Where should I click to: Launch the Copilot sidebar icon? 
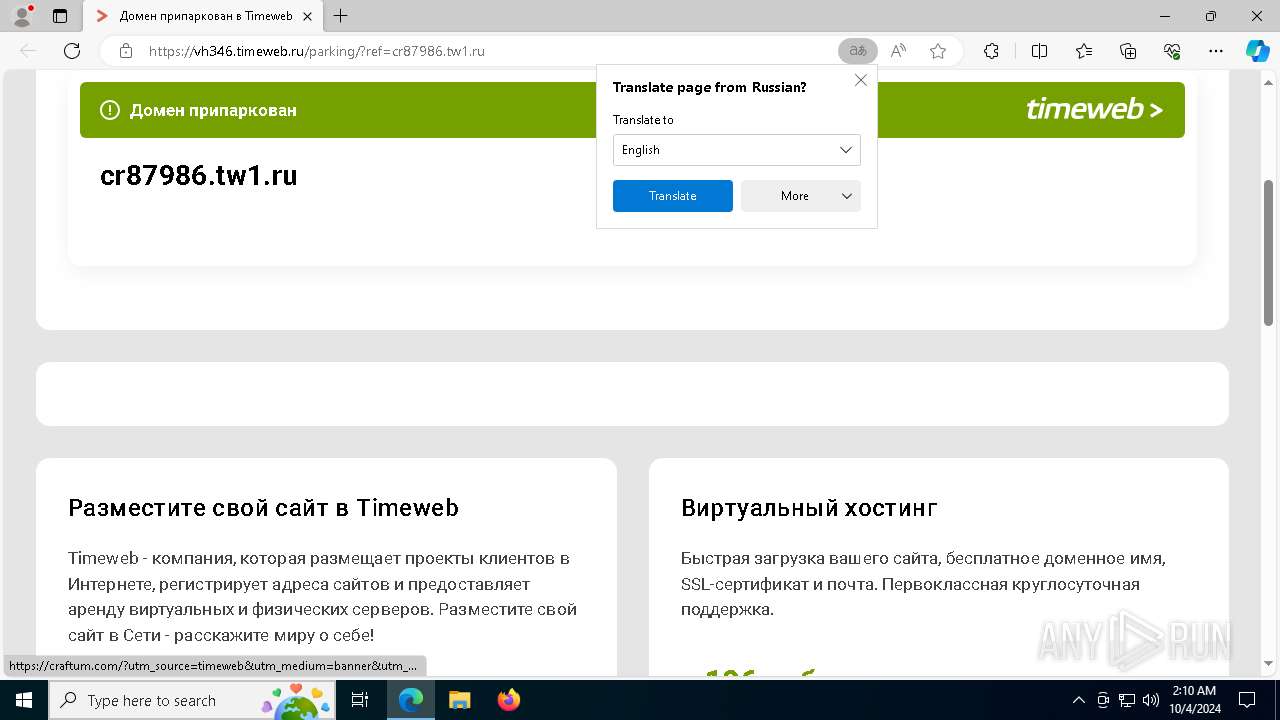[x=1257, y=51]
